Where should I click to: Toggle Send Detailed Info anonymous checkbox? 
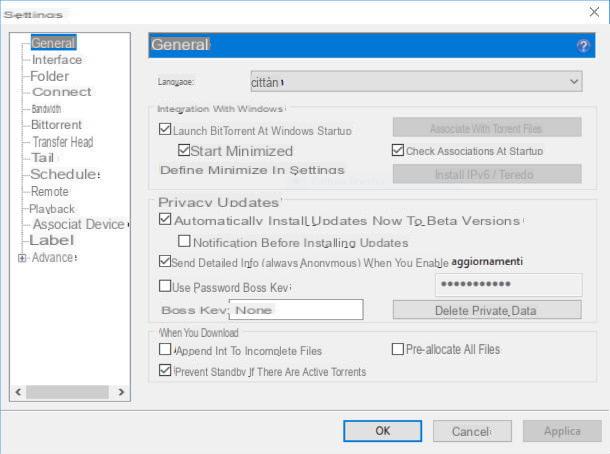coord(165,261)
